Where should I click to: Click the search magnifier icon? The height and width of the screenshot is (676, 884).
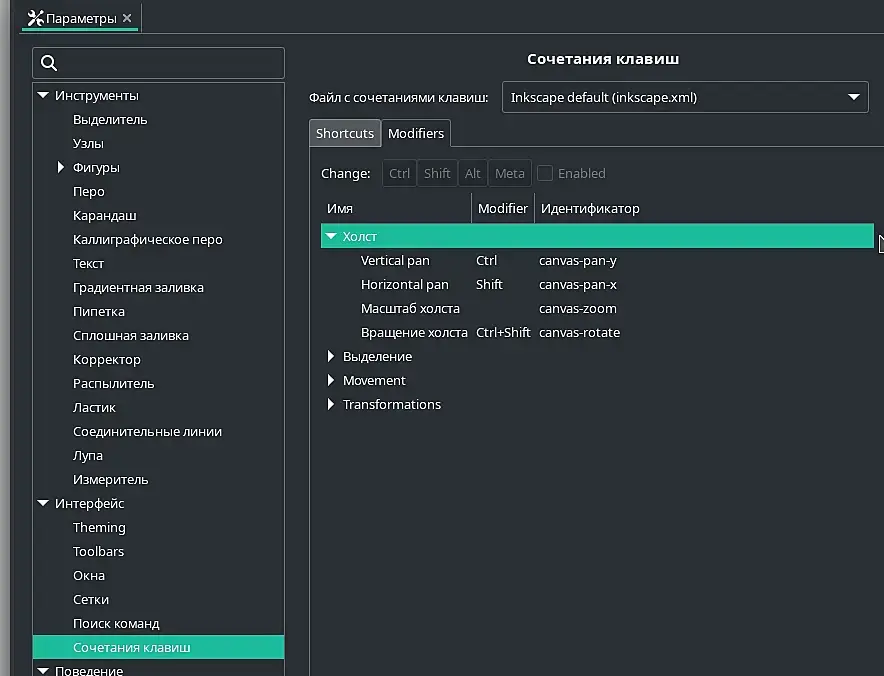click(x=48, y=64)
